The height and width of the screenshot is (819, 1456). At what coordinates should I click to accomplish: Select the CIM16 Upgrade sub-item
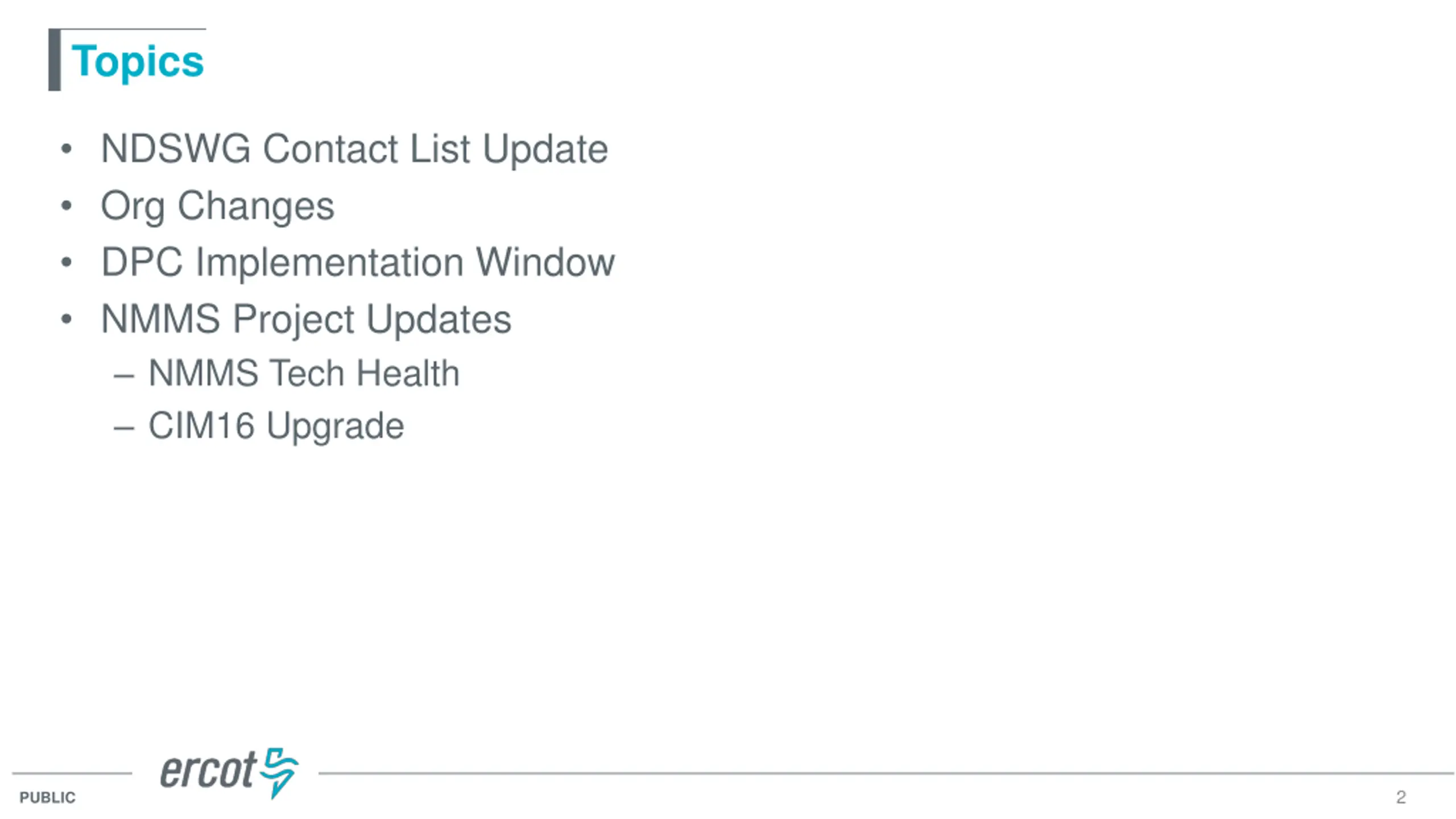(x=276, y=427)
